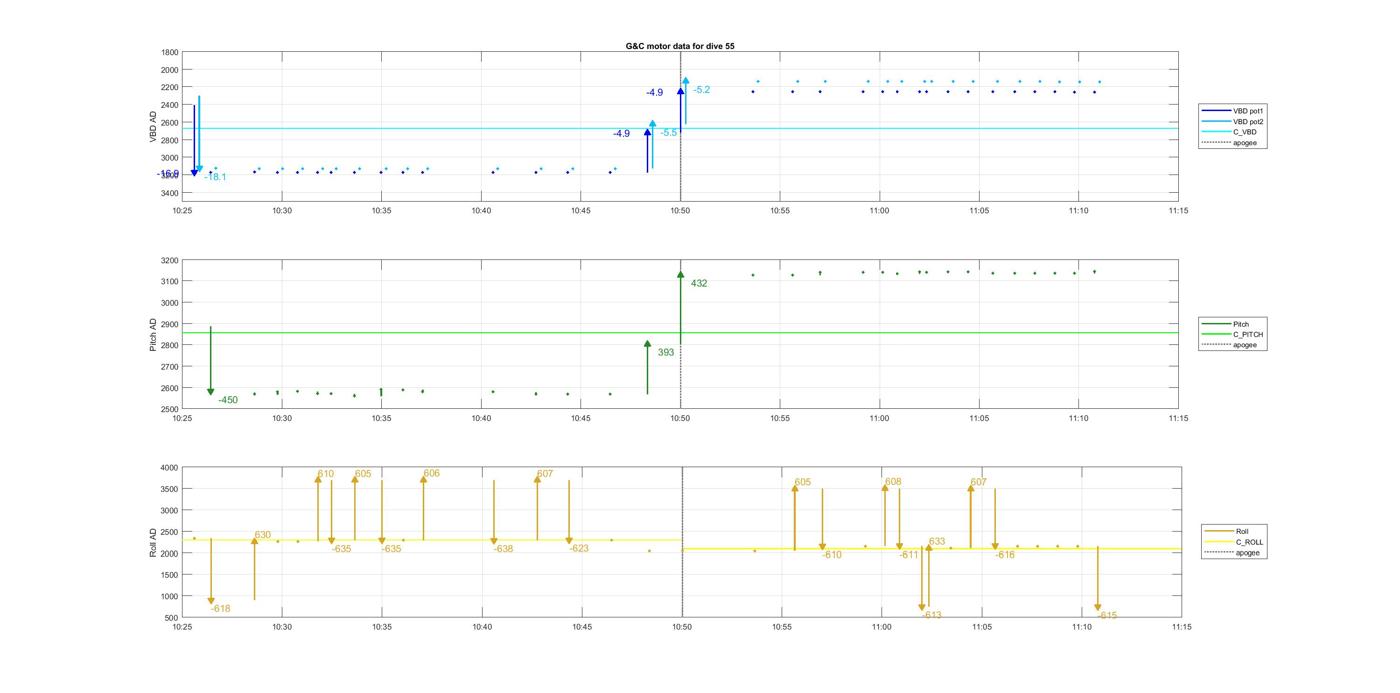Click the '11:15' tick under the VBD plot

tap(1178, 211)
